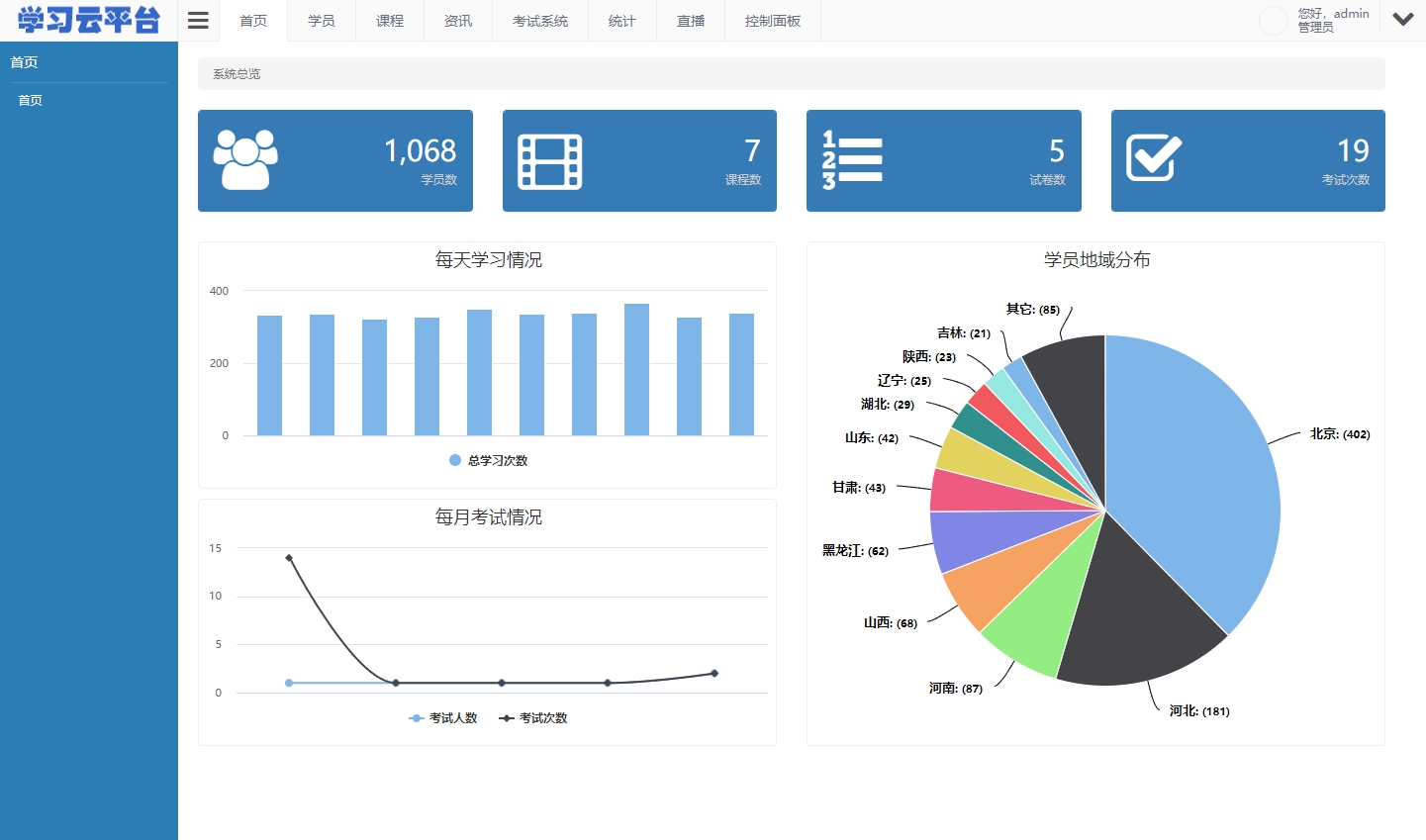Open the 直播 menu
Image resolution: width=1426 pixels, height=840 pixels.
(690, 20)
